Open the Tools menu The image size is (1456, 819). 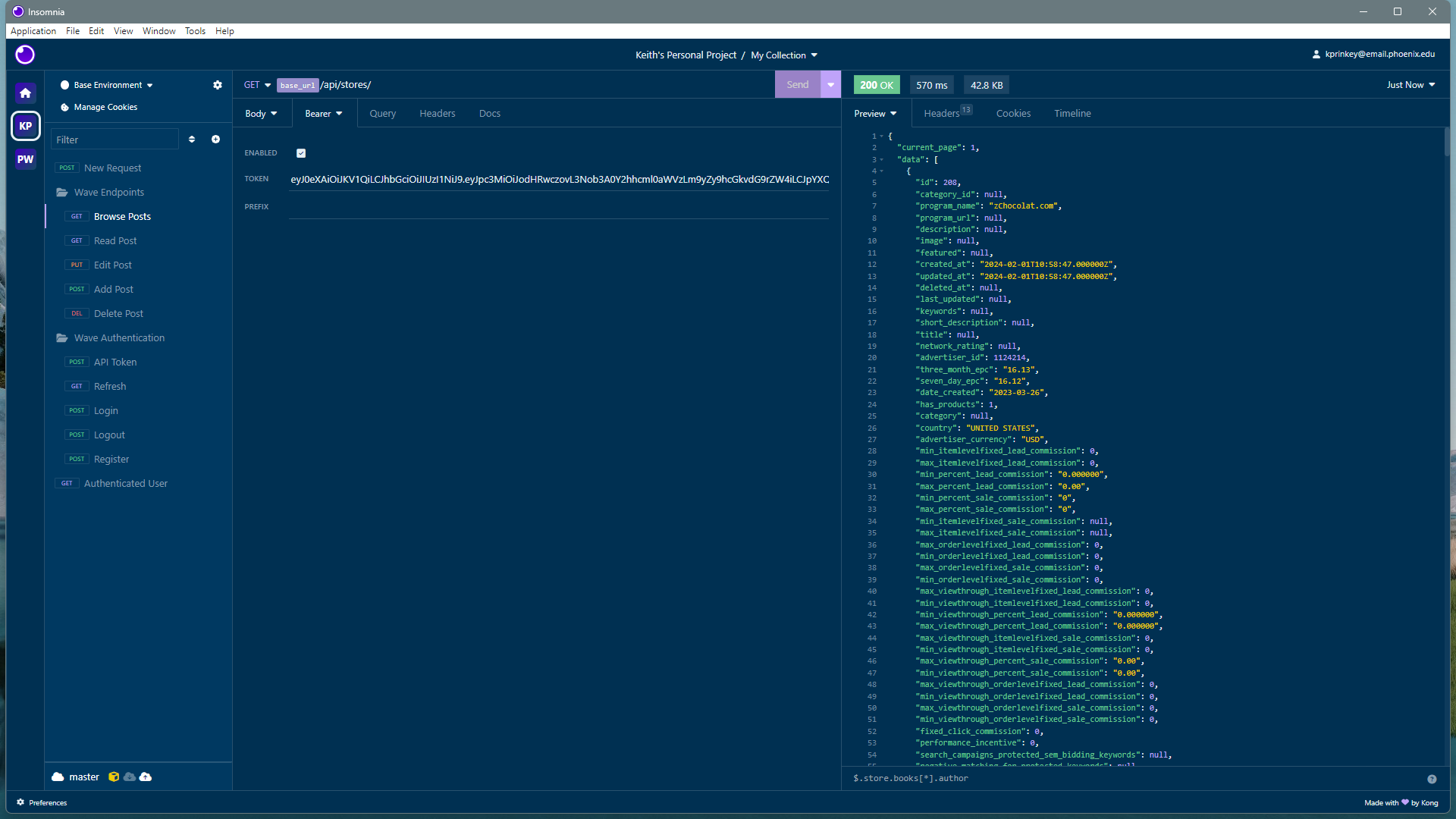[x=195, y=31]
